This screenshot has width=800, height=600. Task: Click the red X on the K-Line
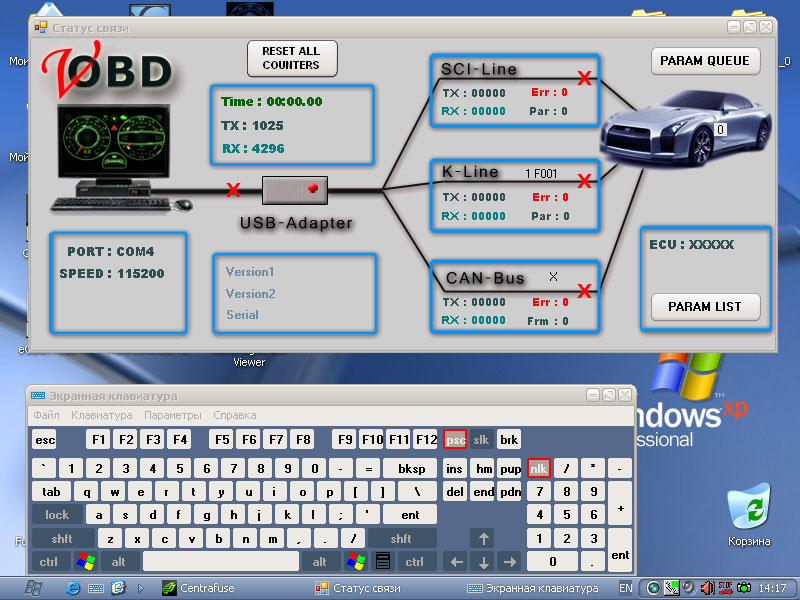coord(585,181)
